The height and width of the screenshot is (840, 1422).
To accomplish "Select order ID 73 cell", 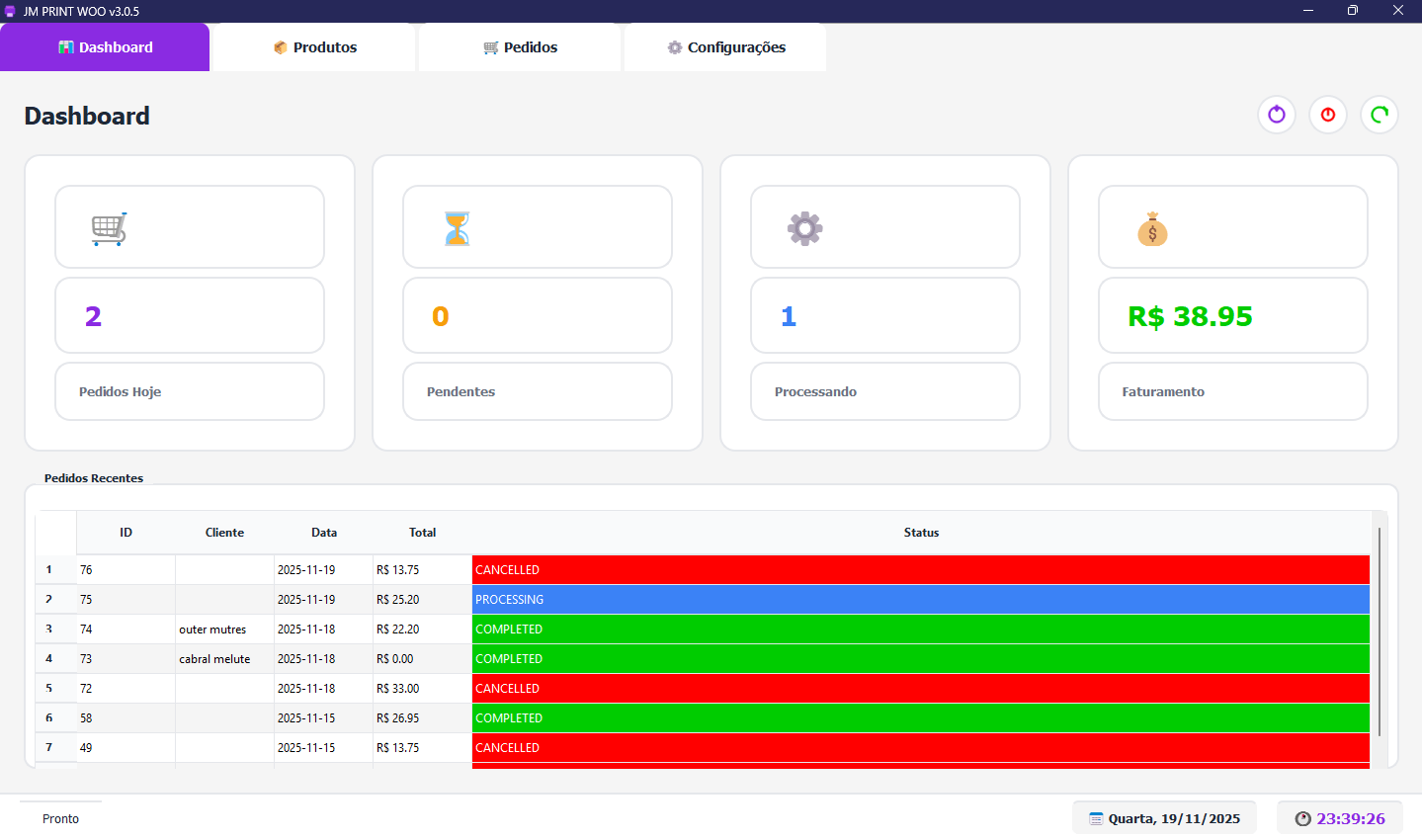I will pyautogui.click(x=126, y=659).
